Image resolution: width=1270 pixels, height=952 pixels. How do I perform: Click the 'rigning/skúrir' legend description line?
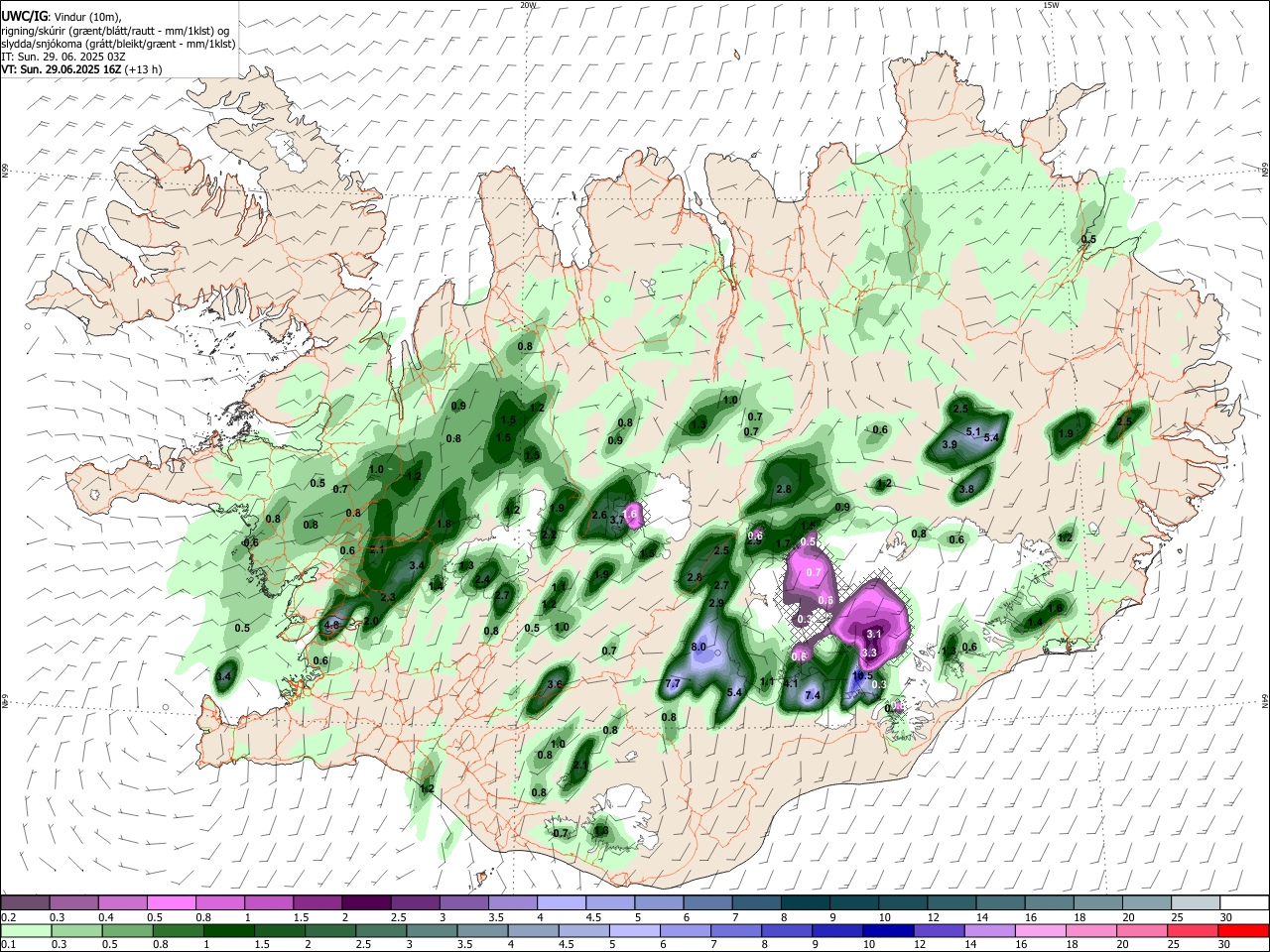[115, 31]
